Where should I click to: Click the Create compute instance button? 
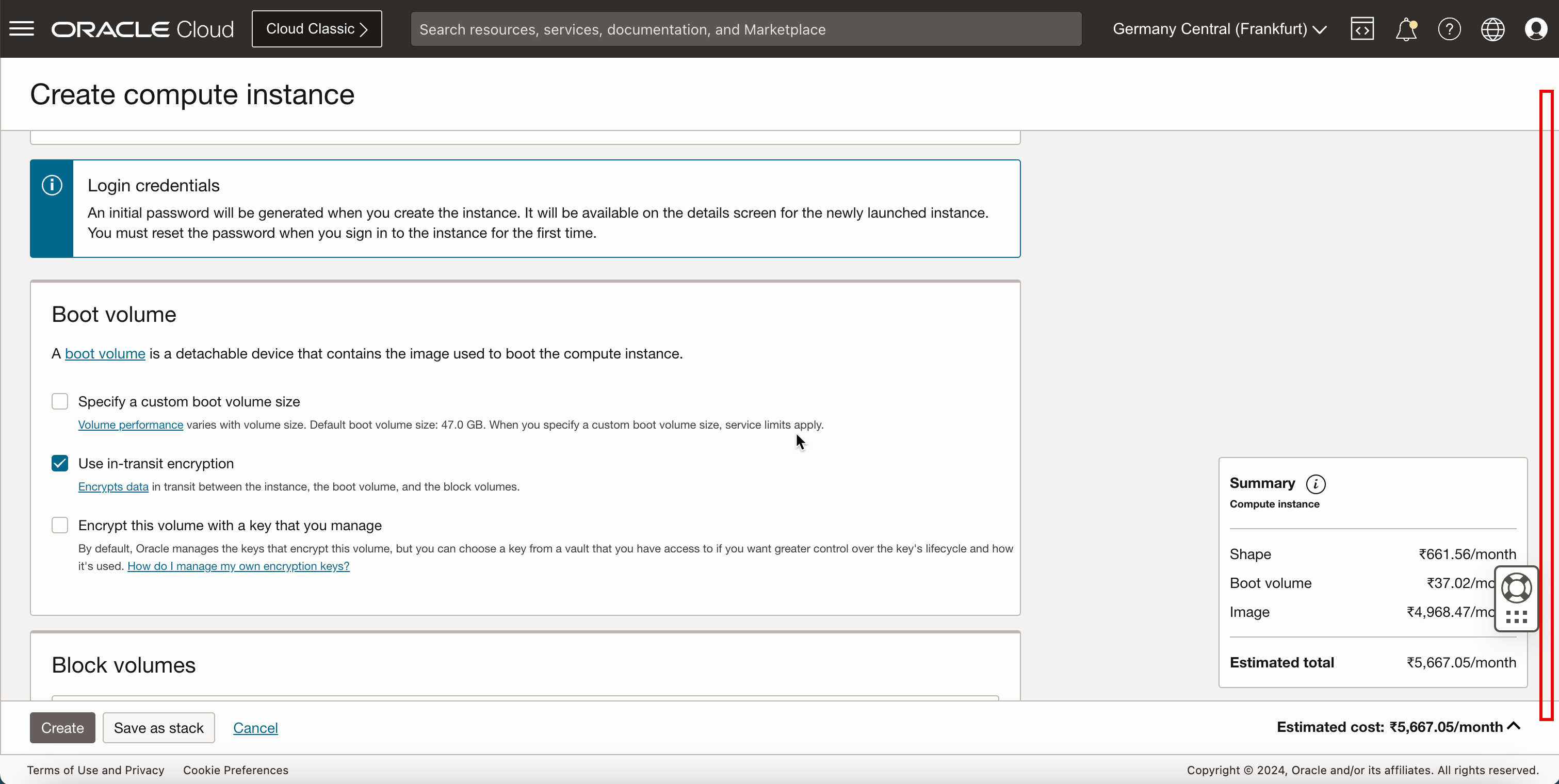62,727
